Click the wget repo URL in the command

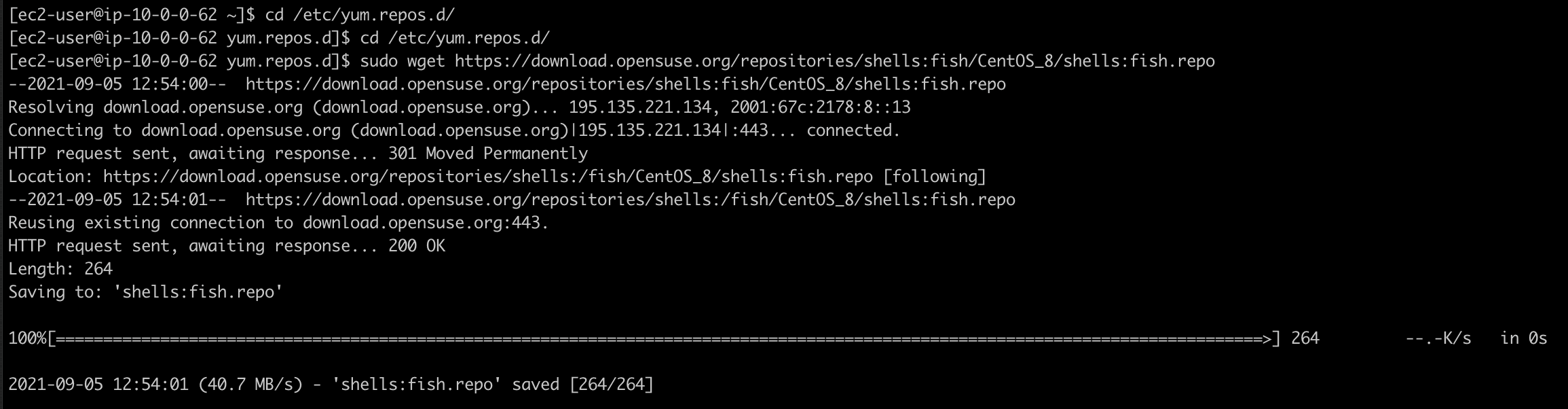pos(835,61)
